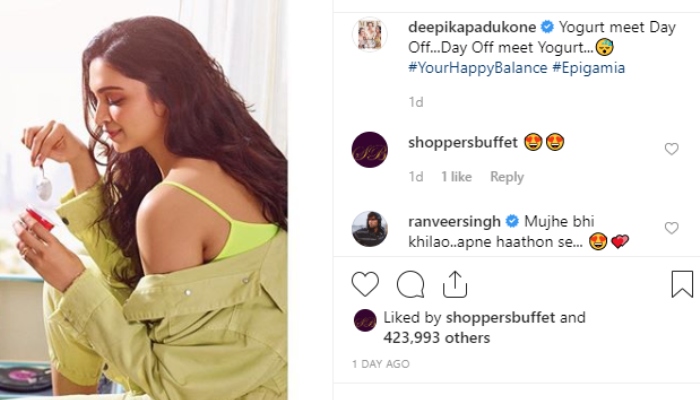Like ranveersingh's comment with its heart
The height and width of the screenshot is (400, 700).
[x=671, y=229]
